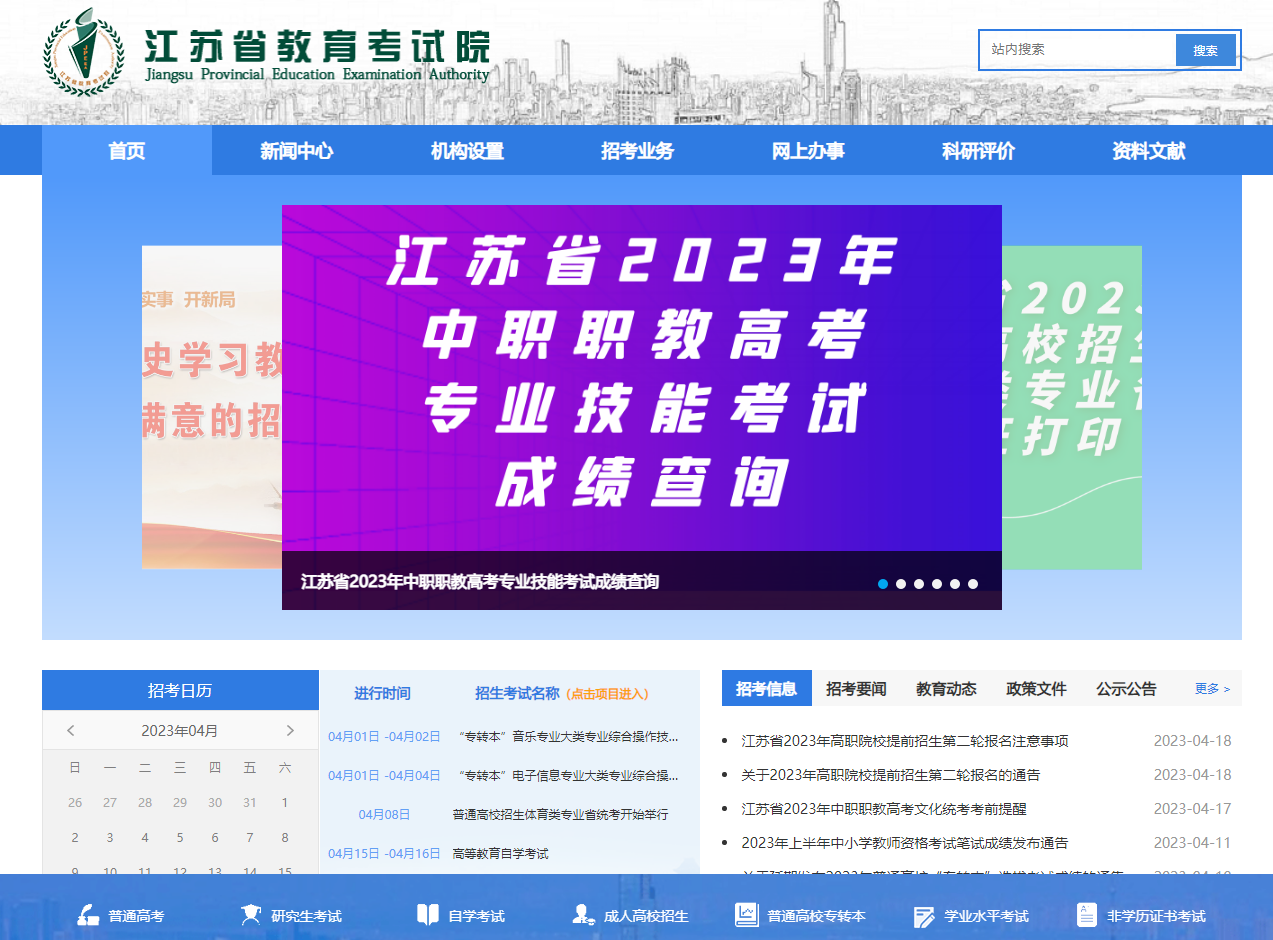Open 关于2023年高职院校提前招生第二轮报名的通告

(x=891, y=775)
